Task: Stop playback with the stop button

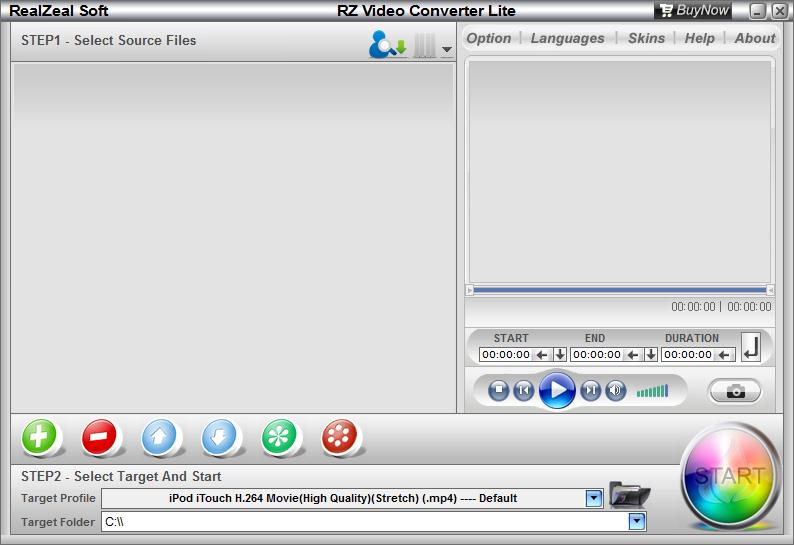Action: tap(499, 390)
